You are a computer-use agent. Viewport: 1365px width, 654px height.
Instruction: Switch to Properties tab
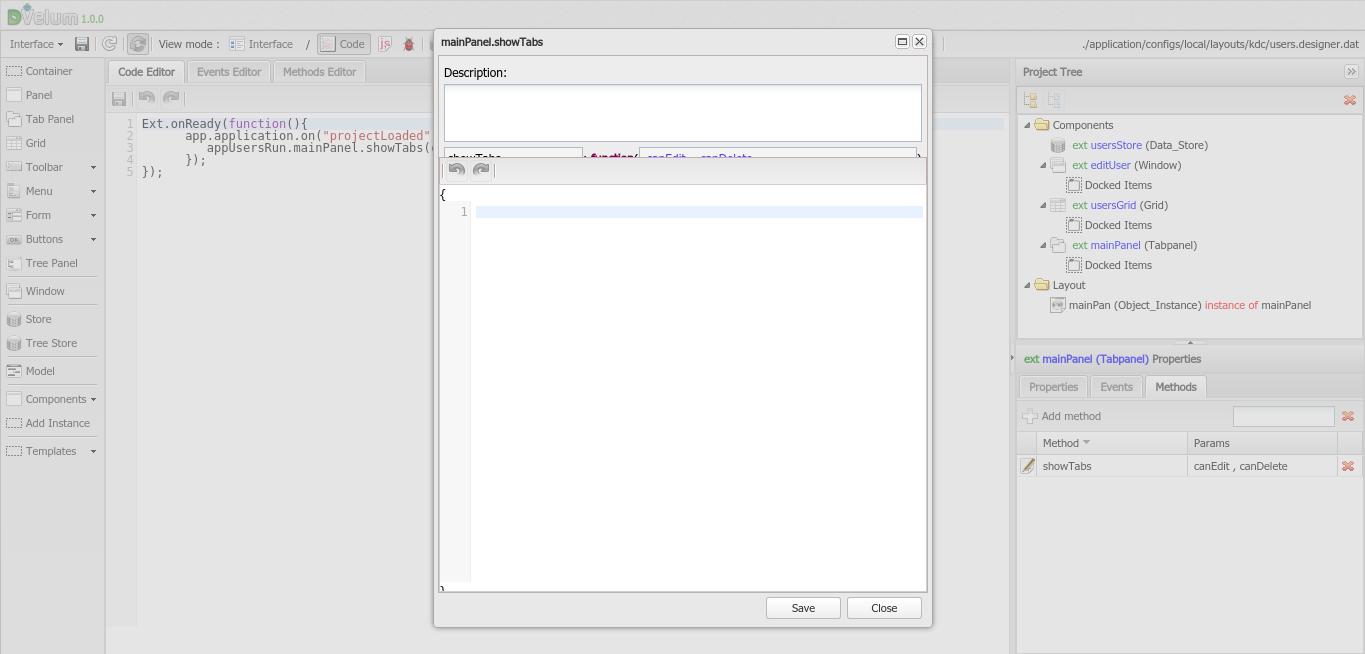[x=1053, y=387]
